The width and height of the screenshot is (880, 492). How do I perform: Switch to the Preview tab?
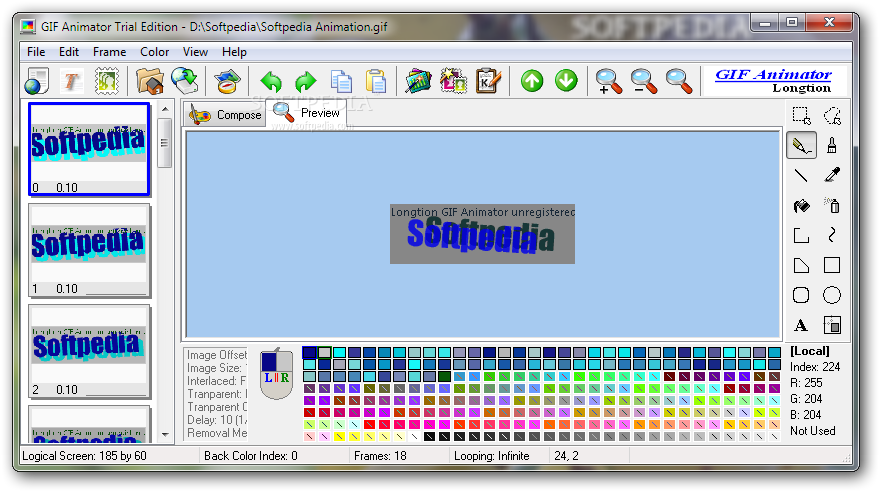pyautogui.click(x=306, y=113)
